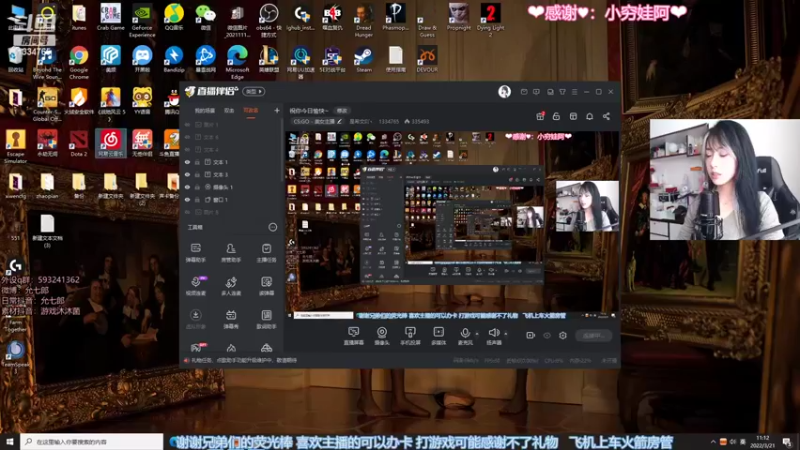Open Dota 2 desktop icon
The image size is (800, 450).
[x=79, y=143]
